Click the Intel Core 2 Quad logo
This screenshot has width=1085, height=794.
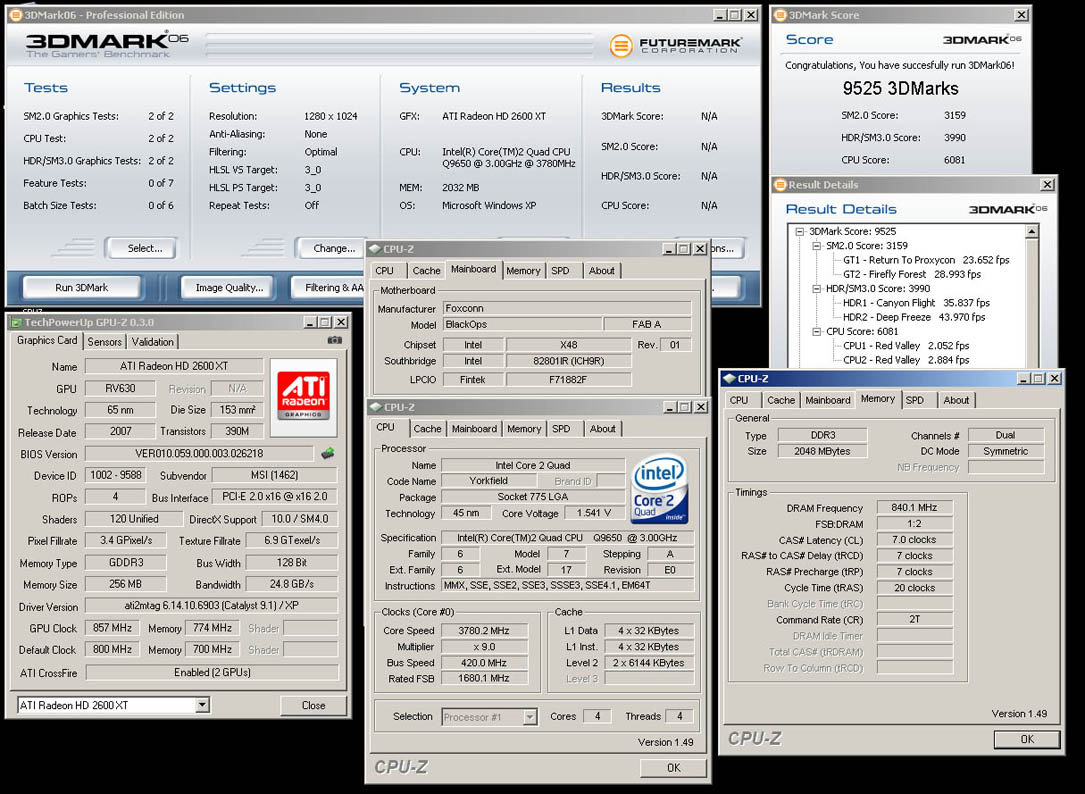(x=659, y=489)
